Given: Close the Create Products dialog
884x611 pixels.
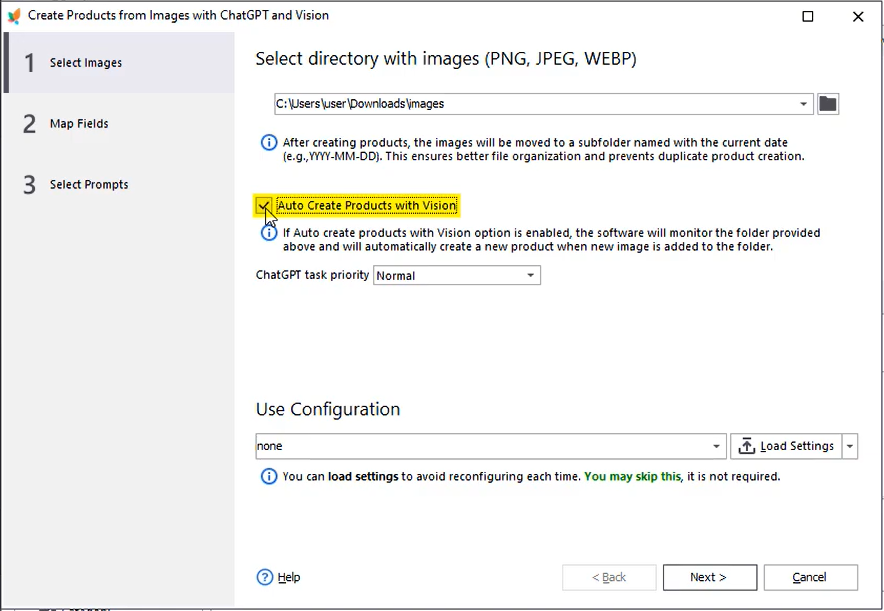Looking at the screenshot, I should (858, 16).
